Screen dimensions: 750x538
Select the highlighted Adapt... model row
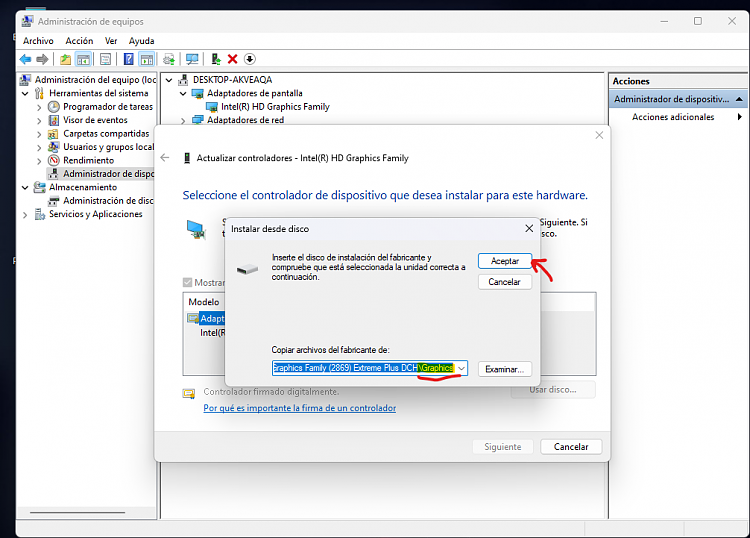point(206,318)
